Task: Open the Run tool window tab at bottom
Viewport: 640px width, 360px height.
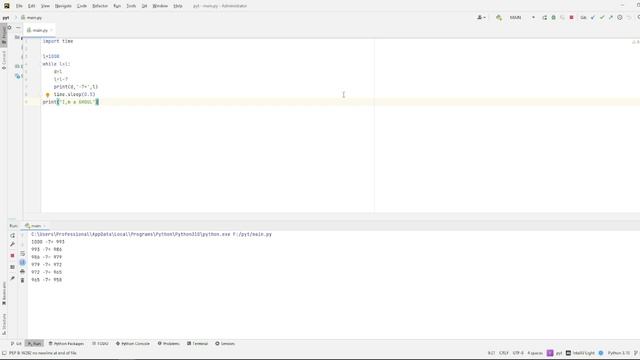Action: pyautogui.click(x=34, y=344)
